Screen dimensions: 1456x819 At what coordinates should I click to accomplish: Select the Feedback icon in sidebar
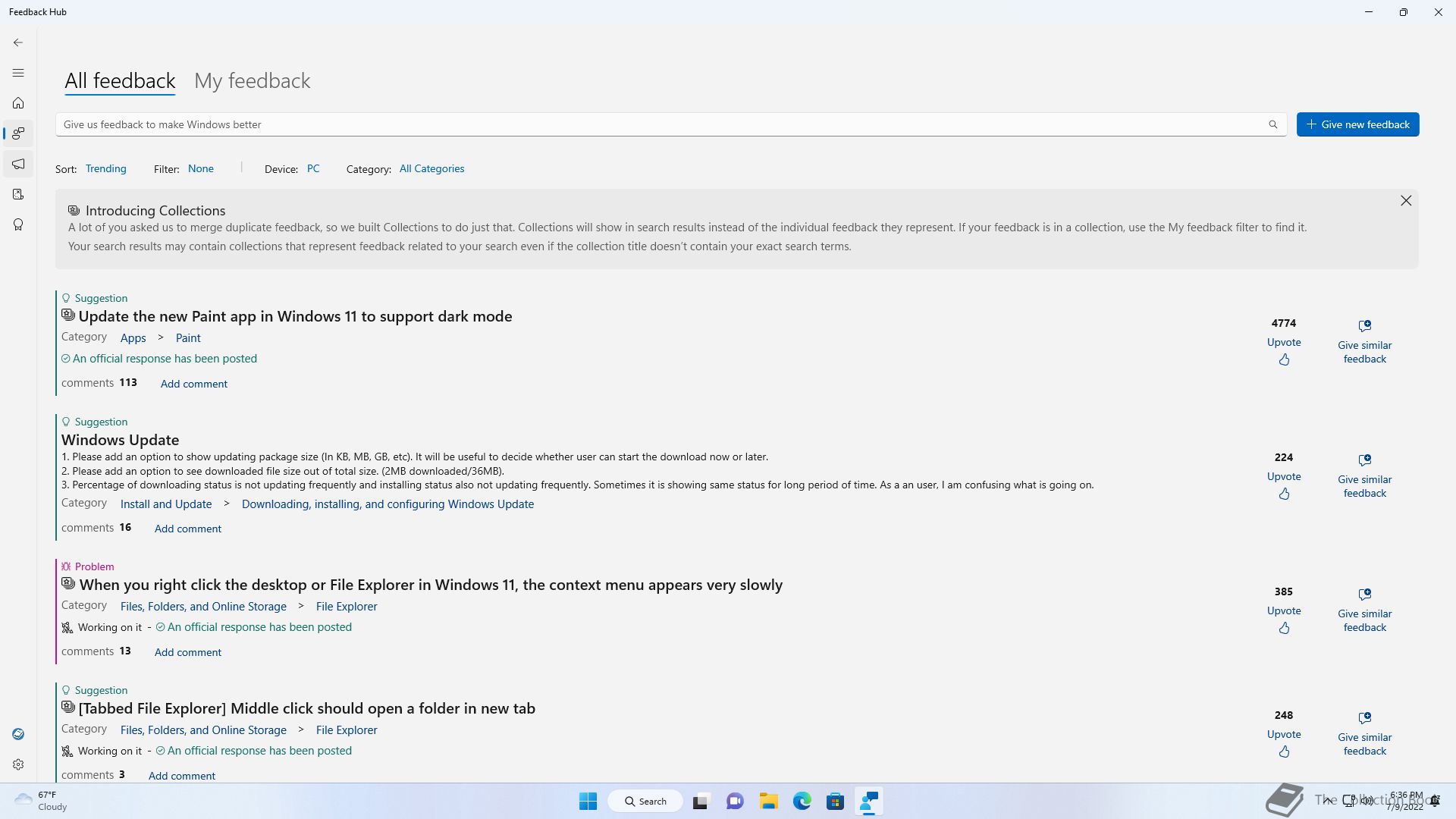[18, 133]
